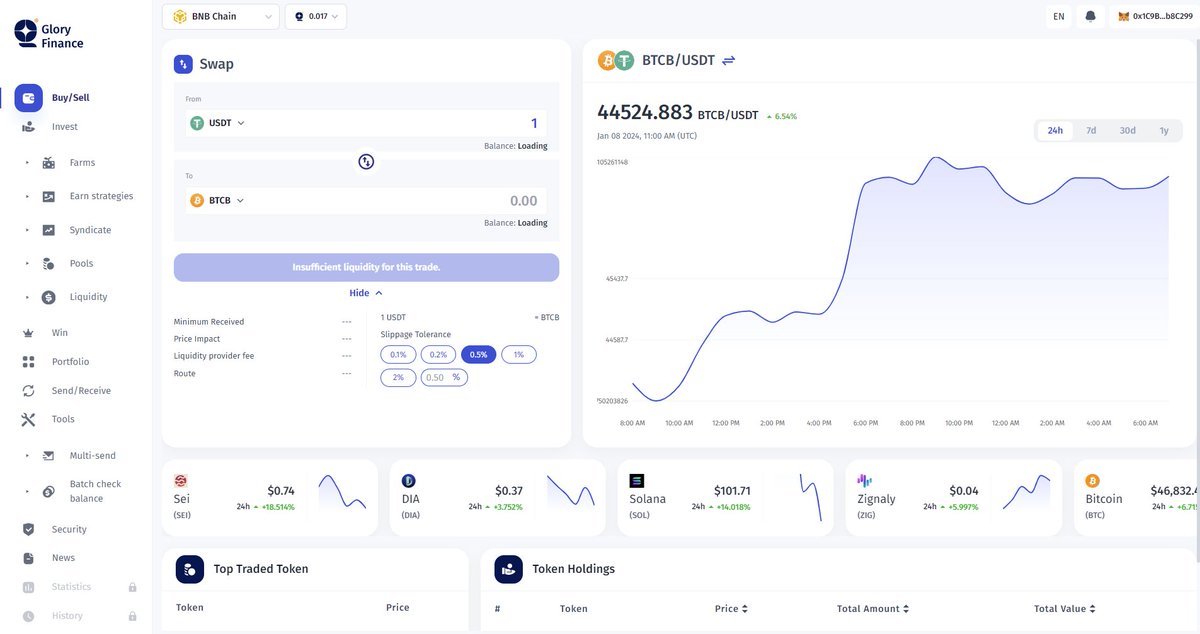Screen dimensions: 1200x634
Task: Expand the Pools submenu arrow
Action: click(27, 264)
